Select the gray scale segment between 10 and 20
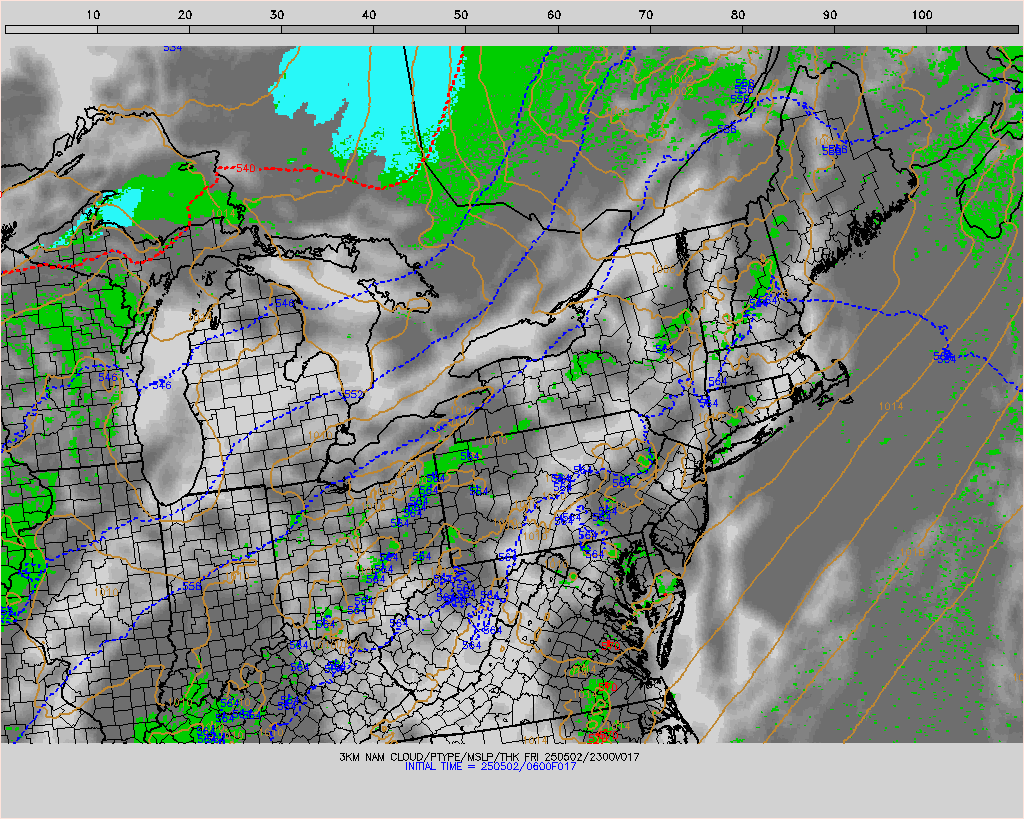This screenshot has height=819, width=1024. (x=143, y=29)
